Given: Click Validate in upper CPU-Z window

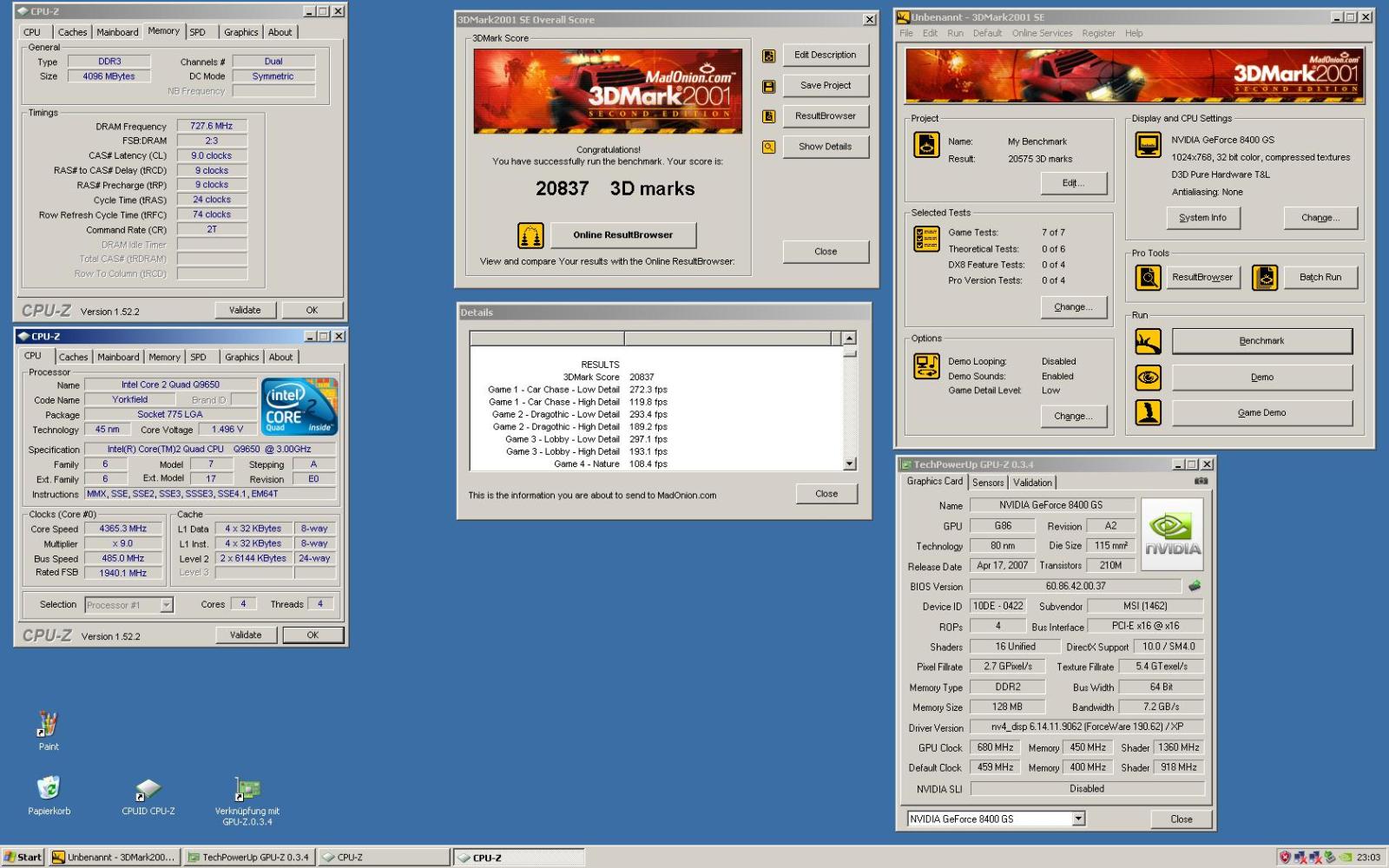Looking at the screenshot, I should (245, 310).
